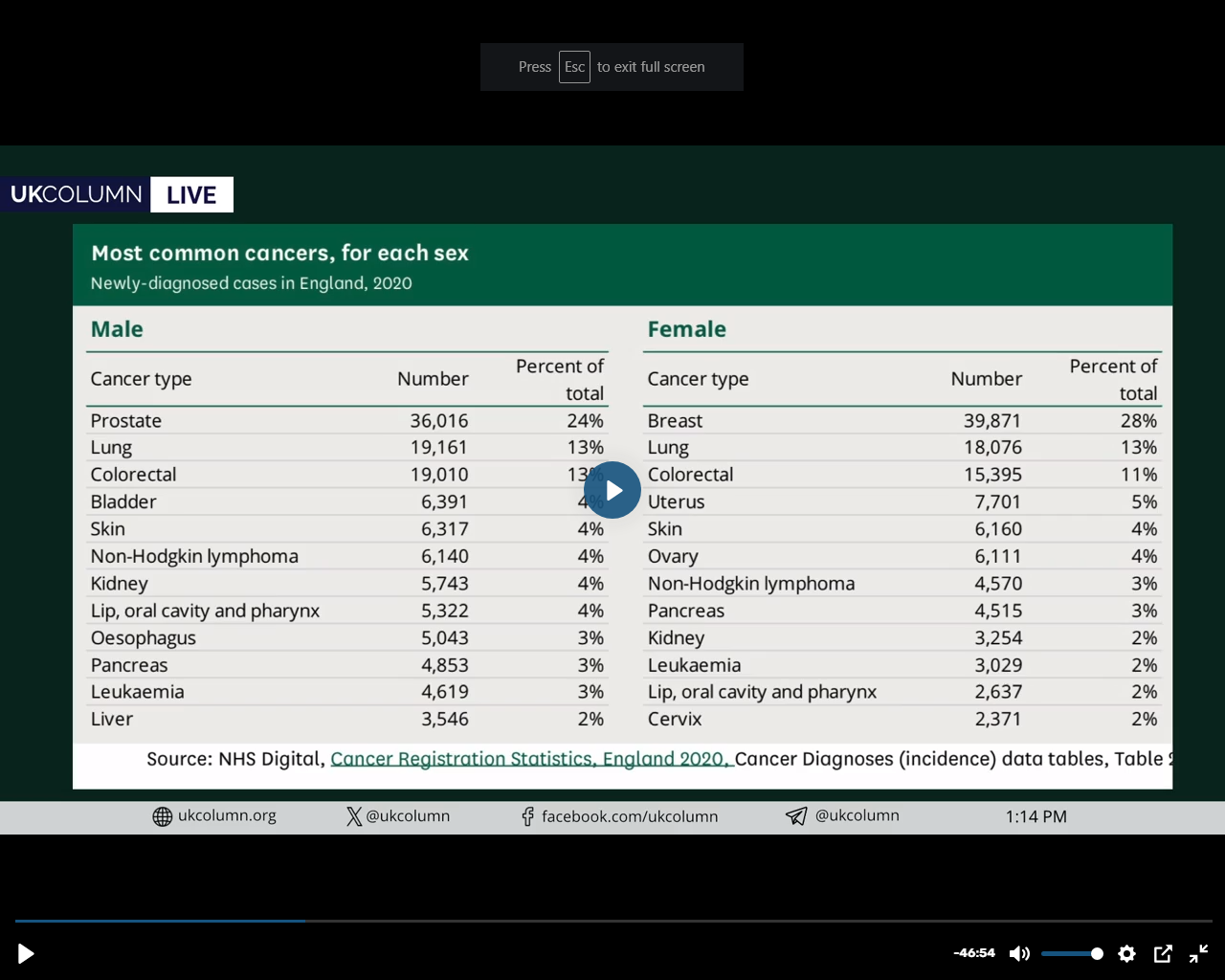Viewport: 1225px width, 980px height.
Task: Click '28%' in Breast row
Action: tap(1139, 420)
